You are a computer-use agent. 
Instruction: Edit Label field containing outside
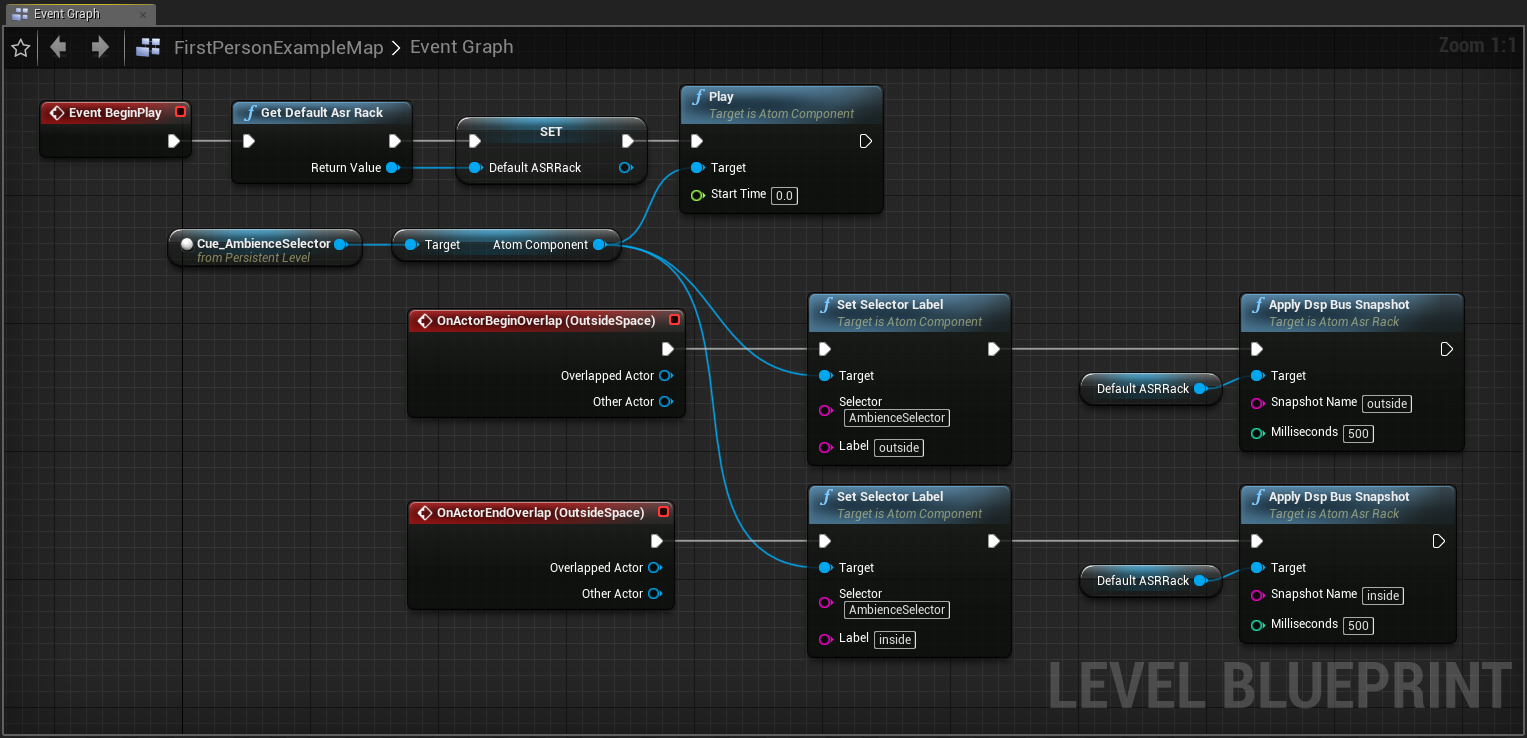(x=899, y=448)
